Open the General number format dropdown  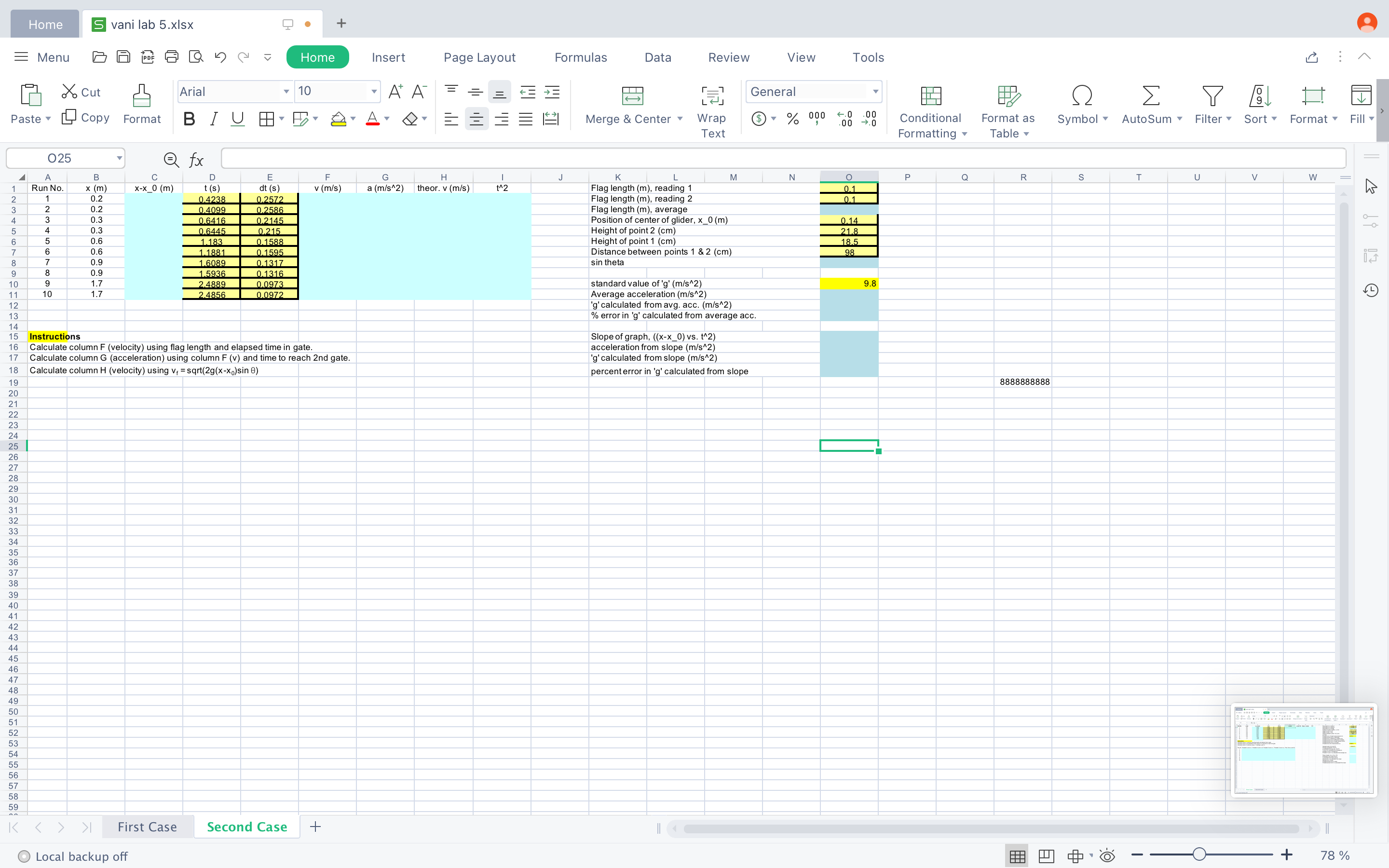(875, 91)
